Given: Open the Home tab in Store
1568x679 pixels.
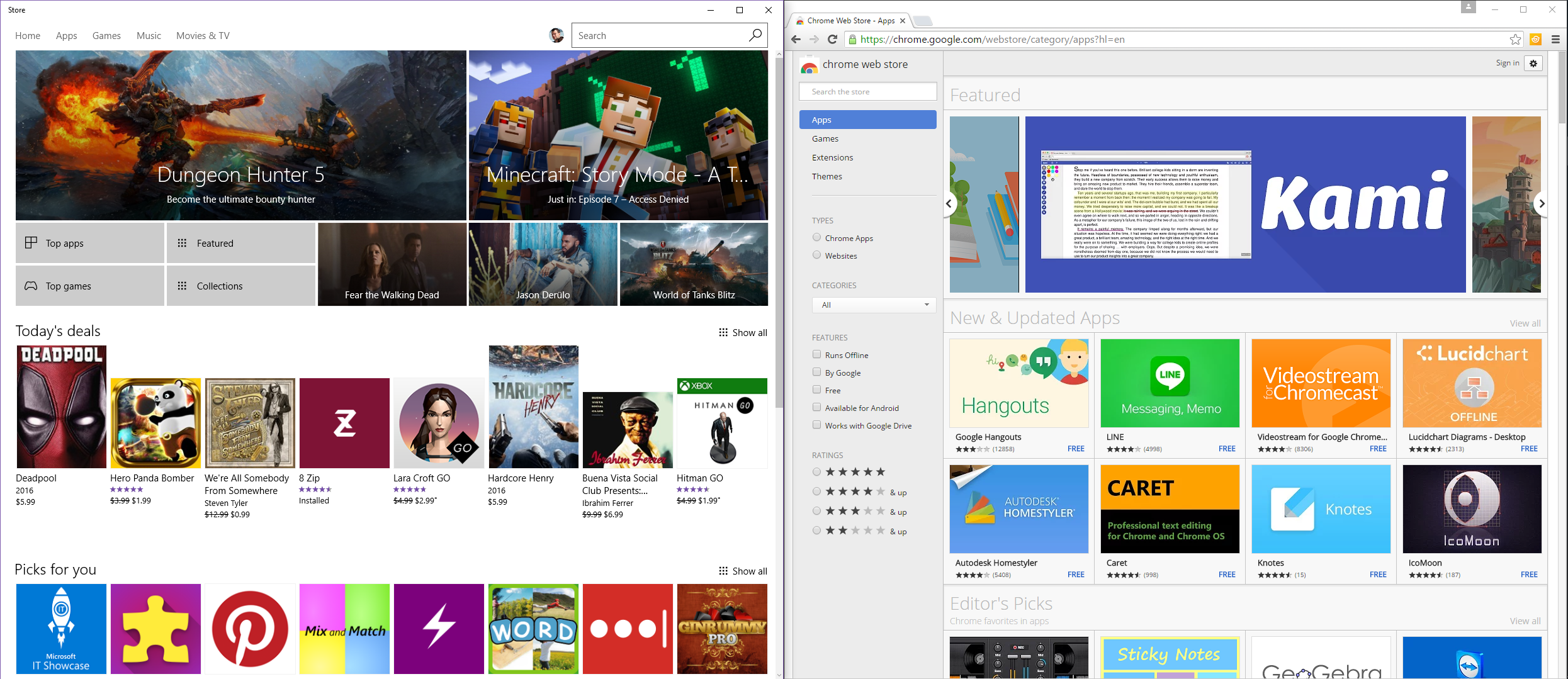Looking at the screenshot, I should pos(28,36).
